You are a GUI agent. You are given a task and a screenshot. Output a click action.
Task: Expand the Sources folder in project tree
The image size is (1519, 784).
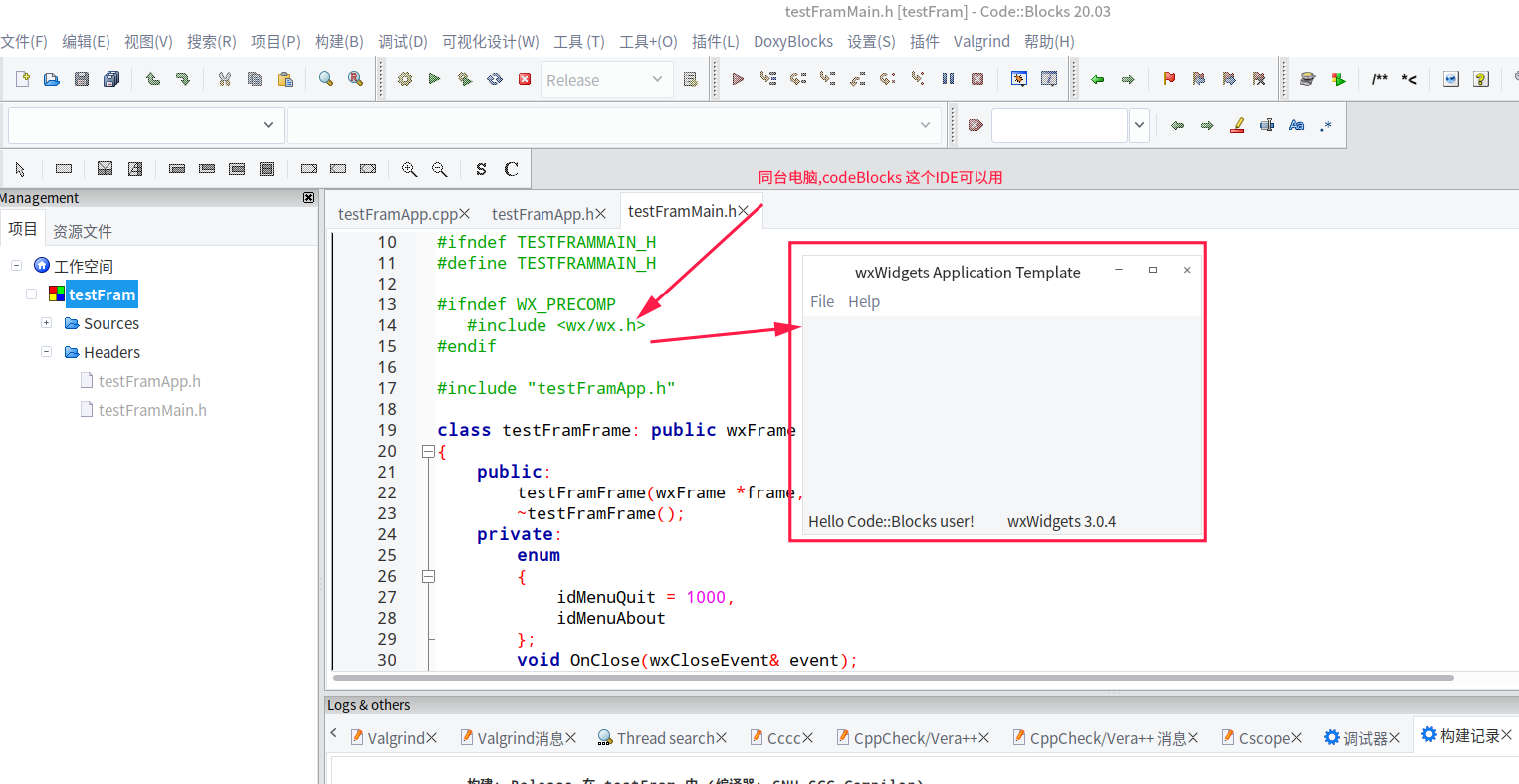click(46, 322)
